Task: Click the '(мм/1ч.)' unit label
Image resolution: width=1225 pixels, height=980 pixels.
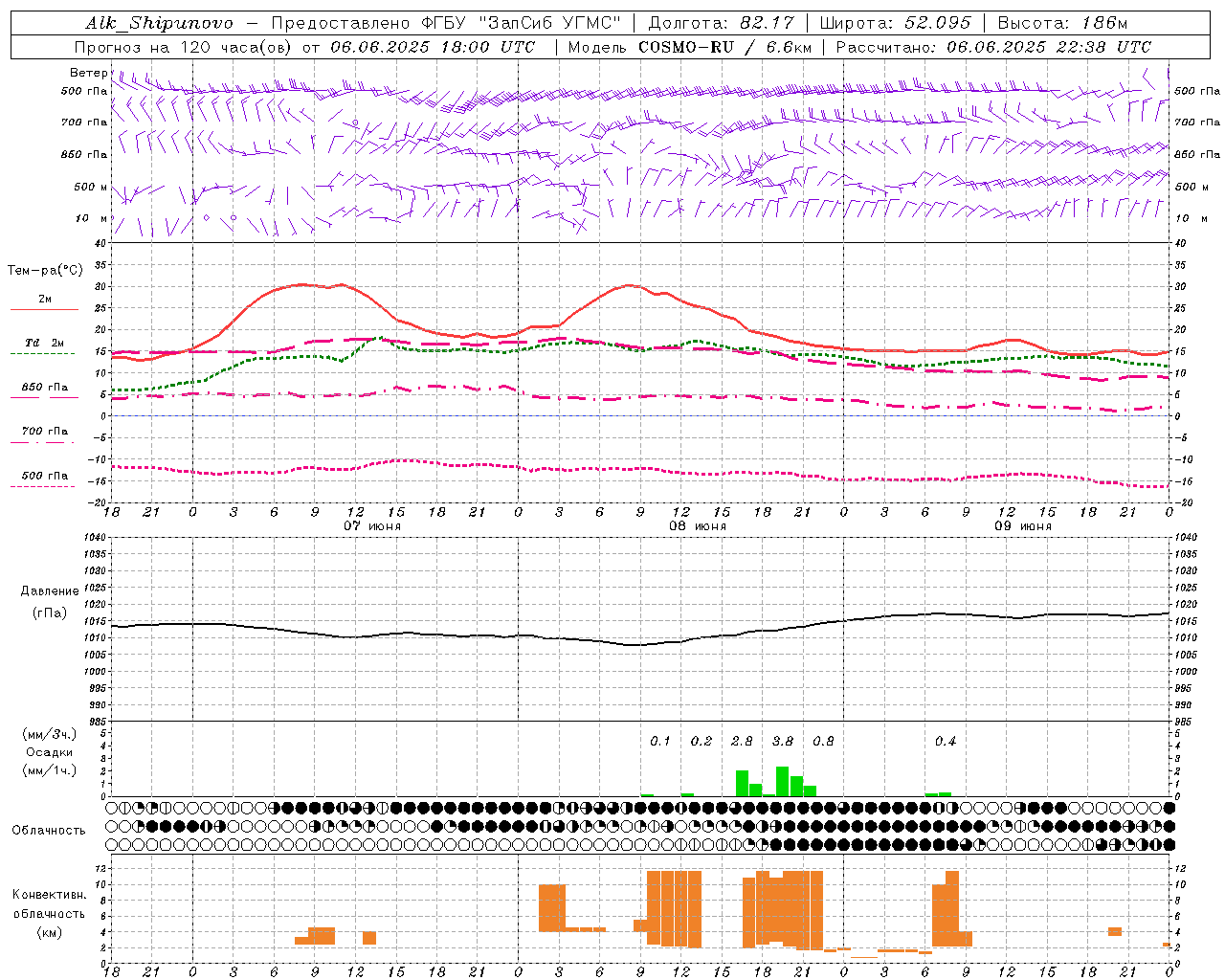Action: click(x=49, y=770)
